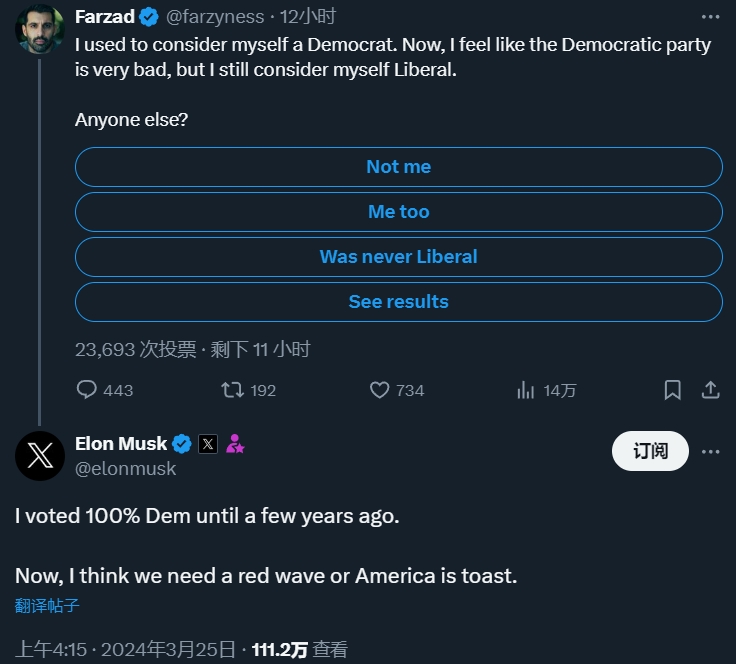The width and height of the screenshot is (736, 664).
Task: Click Farzad's blue verified checkmark
Action: (149, 16)
